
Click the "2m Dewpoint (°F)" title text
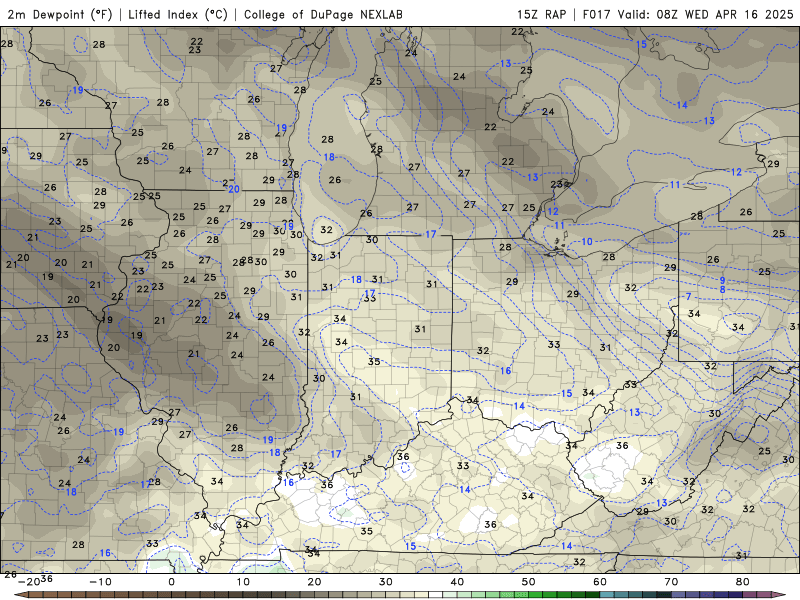tap(60, 14)
